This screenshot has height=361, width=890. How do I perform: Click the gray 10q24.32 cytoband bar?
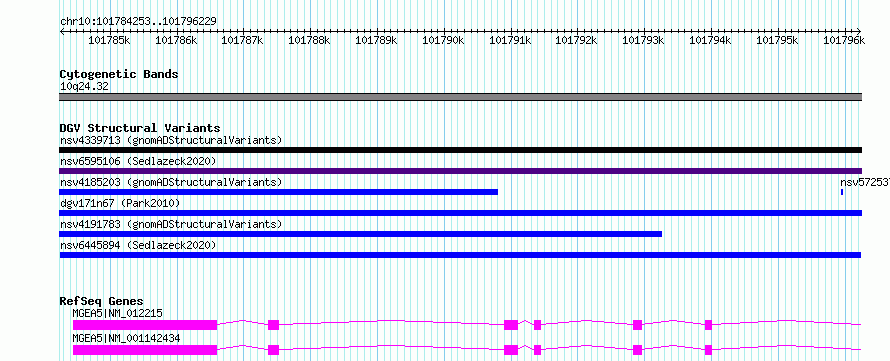(461, 97)
